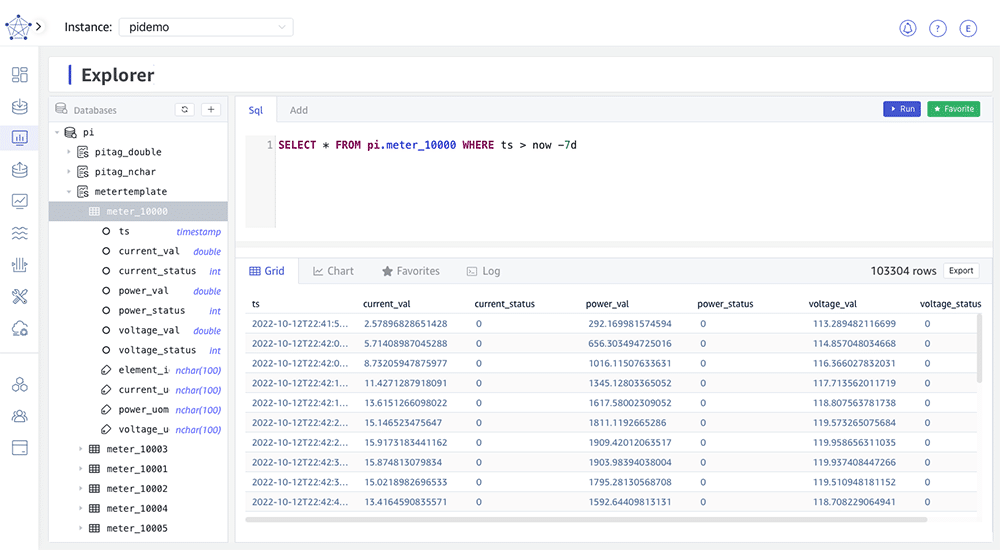Open the users group icon in sidebar

(20, 416)
